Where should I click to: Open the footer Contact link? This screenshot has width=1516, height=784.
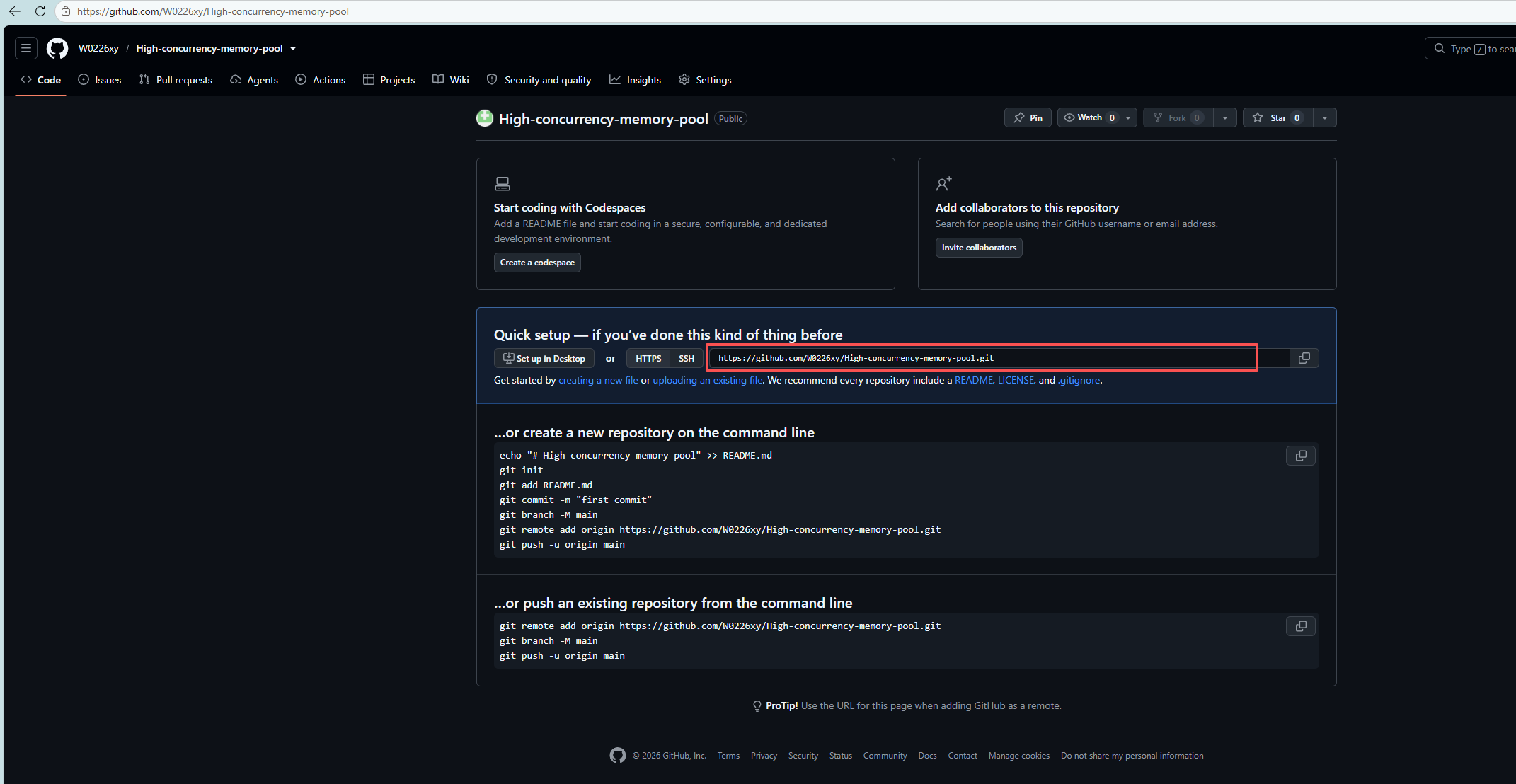[963, 756]
